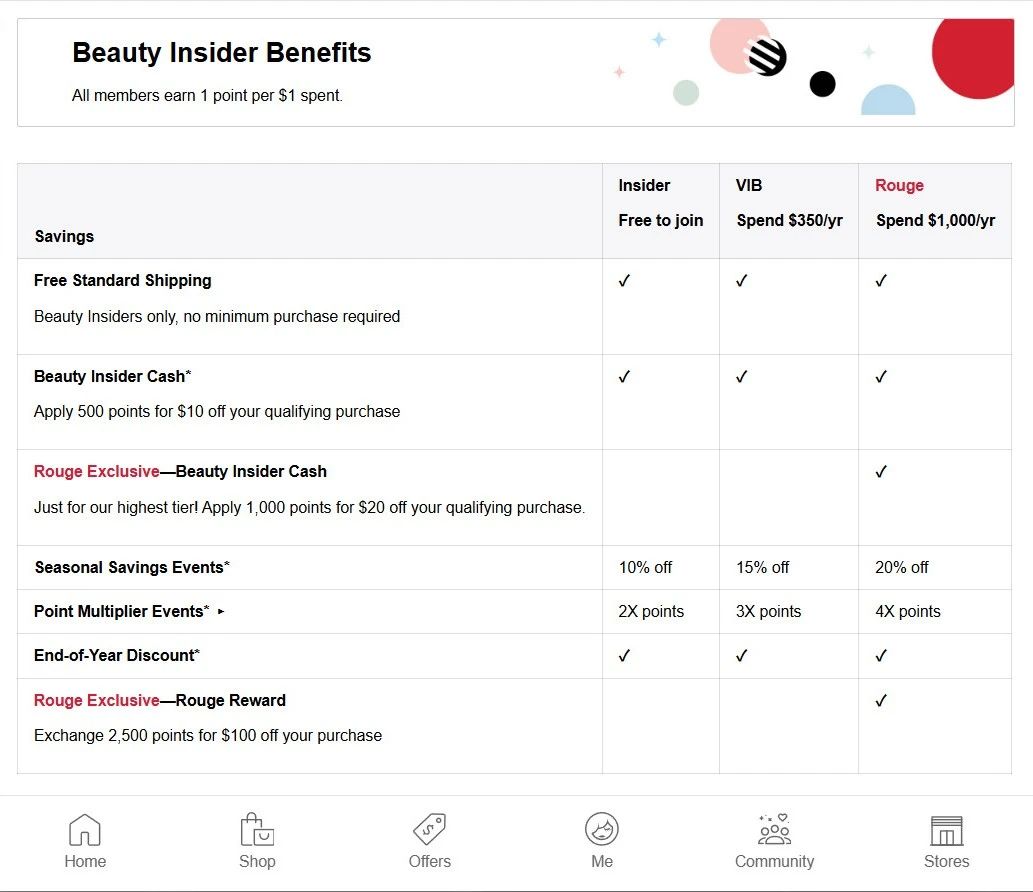
Task: Click the Rouge Exclusive Rouge Reward heading
Action: 160,700
